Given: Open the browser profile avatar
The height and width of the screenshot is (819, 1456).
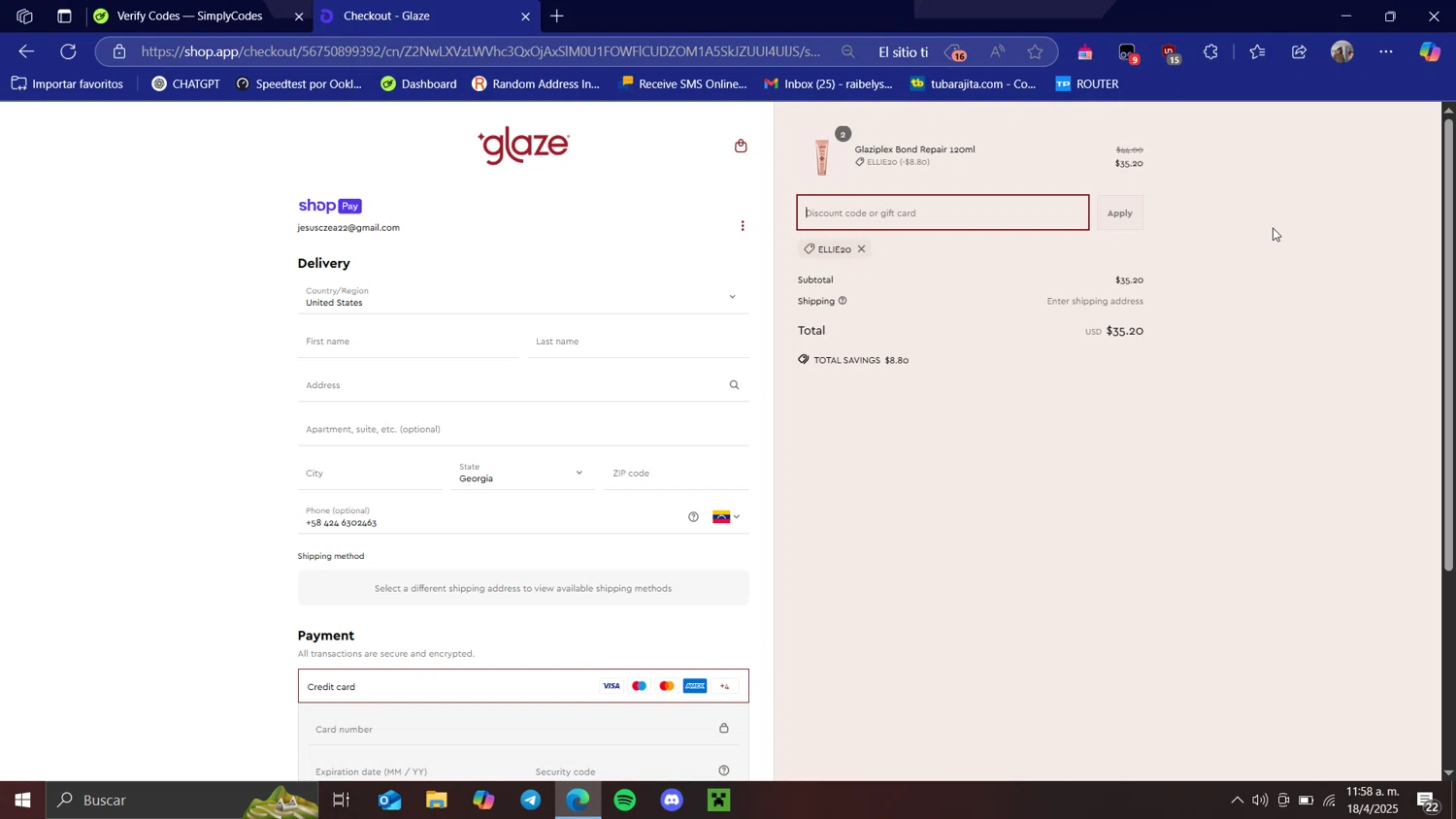Looking at the screenshot, I should [1341, 52].
